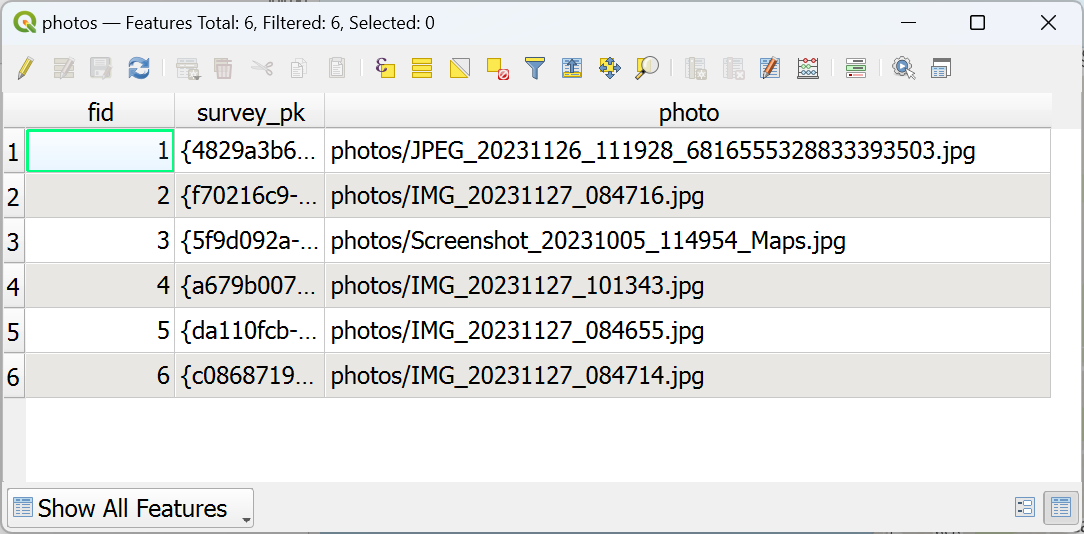
Task: Select row 5 via its row header
Action: (14, 331)
